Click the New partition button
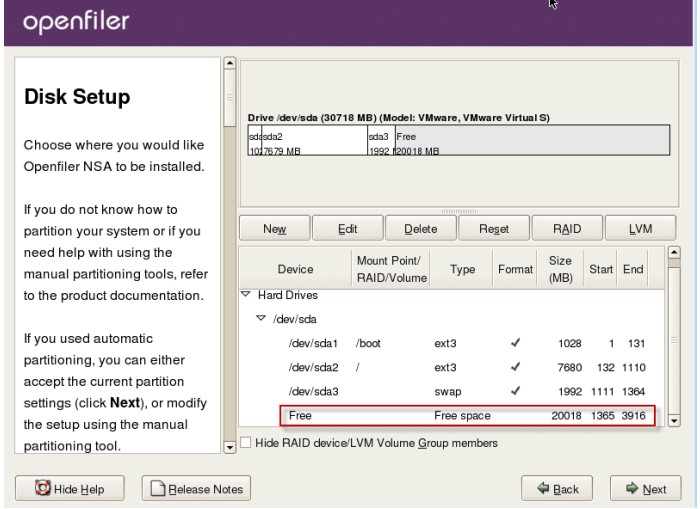Viewport: 700px width, 509px height. pyautogui.click(x=275, y=229)
